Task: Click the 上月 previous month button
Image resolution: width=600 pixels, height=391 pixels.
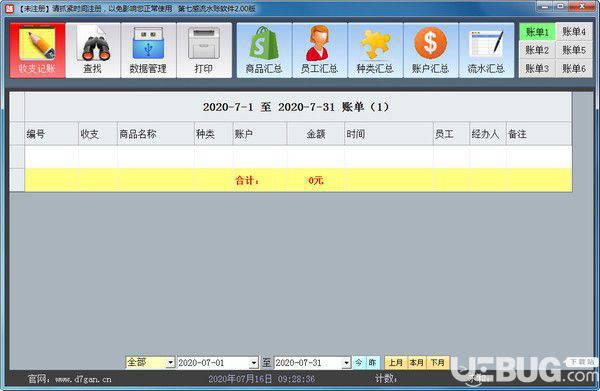Action: pyautogui.click(x=396, y=362)
